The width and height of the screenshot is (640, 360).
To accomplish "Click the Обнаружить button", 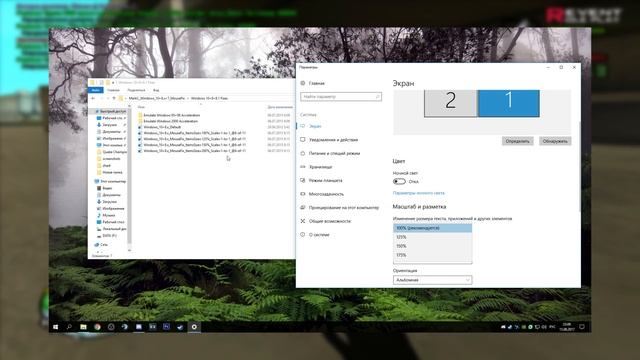I will click(x=555, y=141).
